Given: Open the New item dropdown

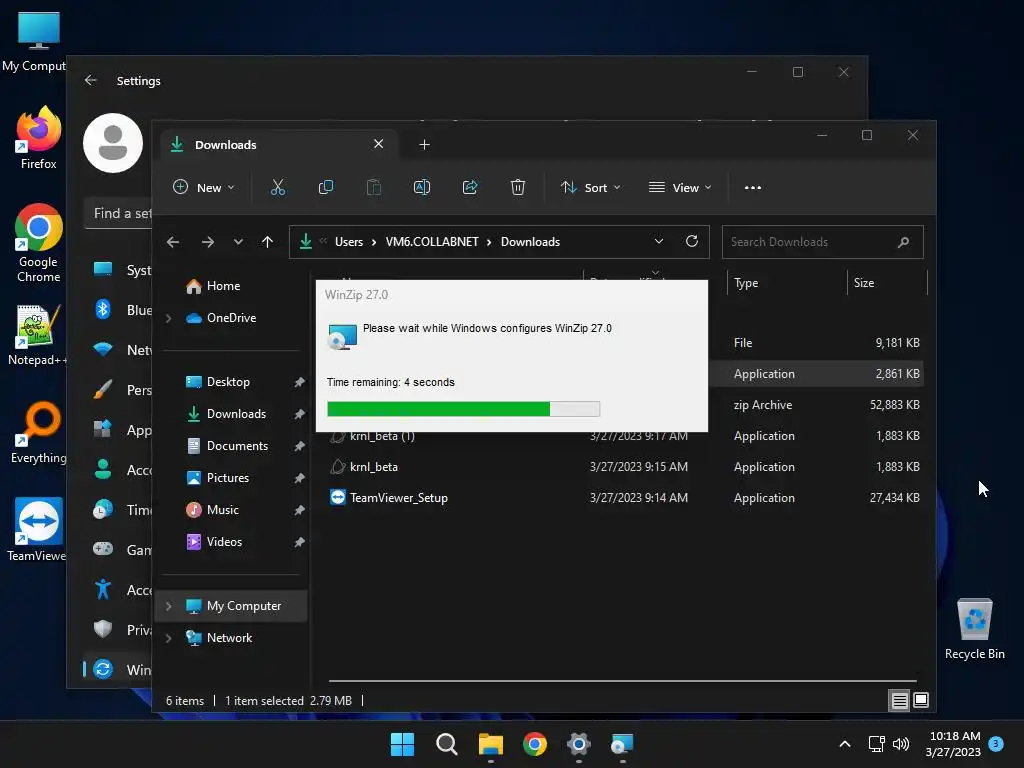Looking at the screenshot, I should tap(203, 187).
